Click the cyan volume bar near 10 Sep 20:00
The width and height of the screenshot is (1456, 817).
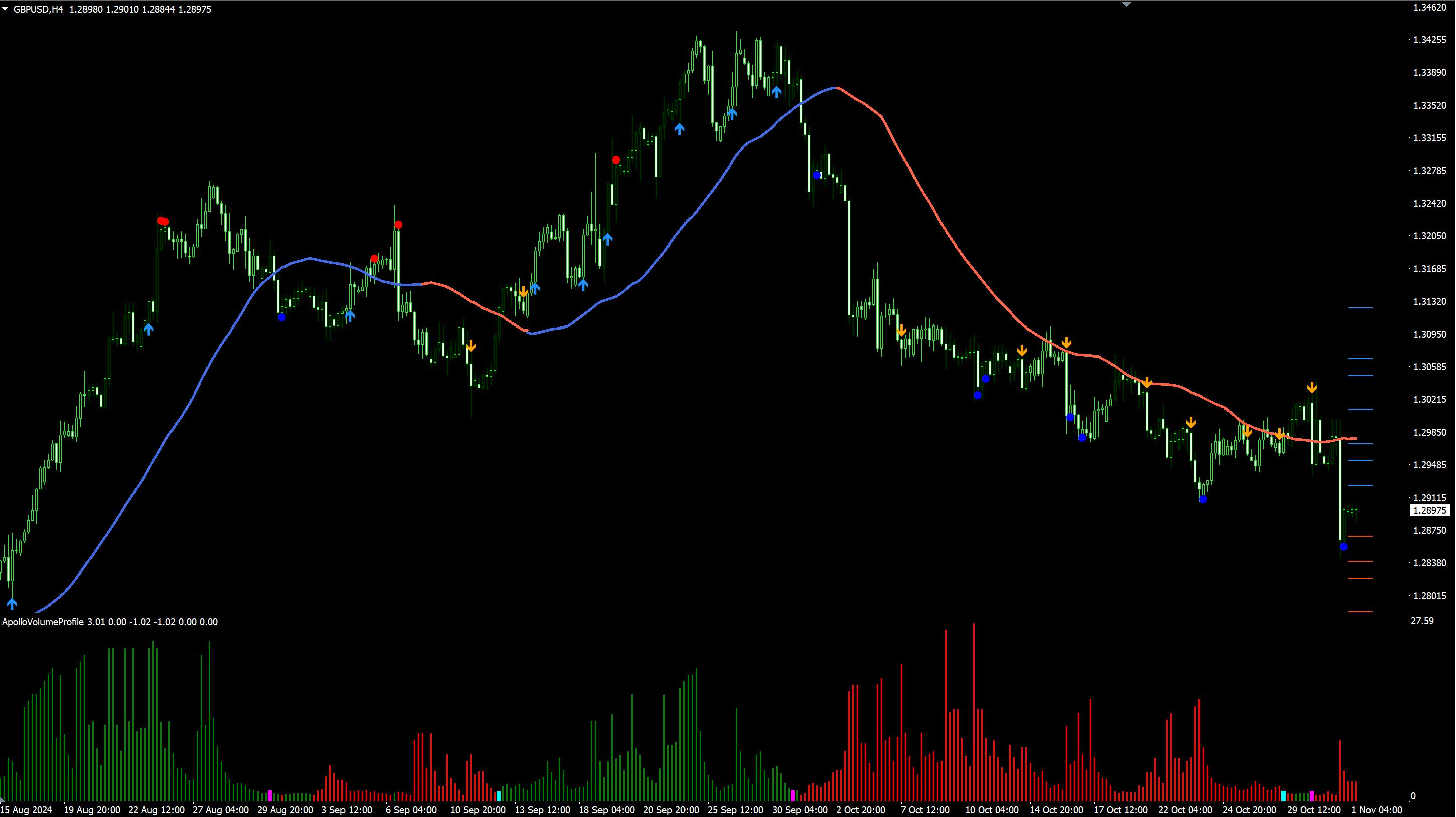pos(498,797)
